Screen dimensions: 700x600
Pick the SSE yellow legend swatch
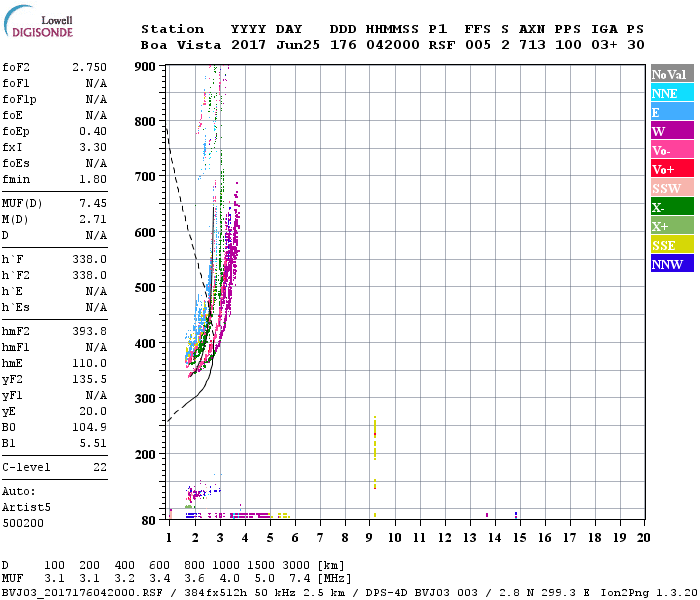point(670,245)
